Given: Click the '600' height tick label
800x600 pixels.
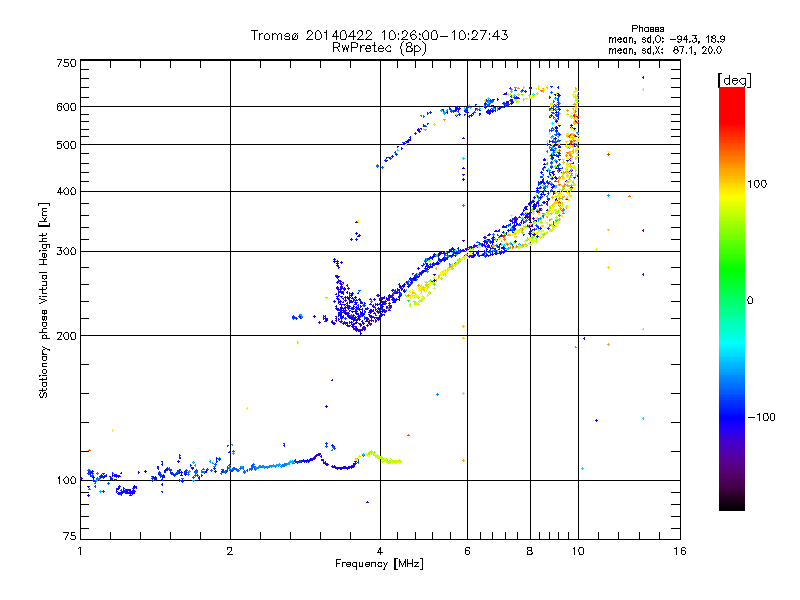Looking at the screenshot, I should pos(66,107).
